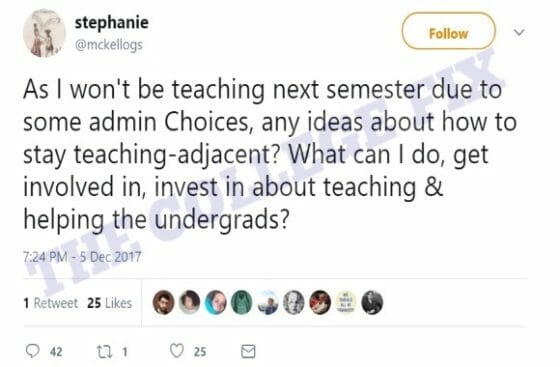The width and height of the screenshot is (560, 367).
Task: Expand the tweet options chevron
Action: point(519,32)
